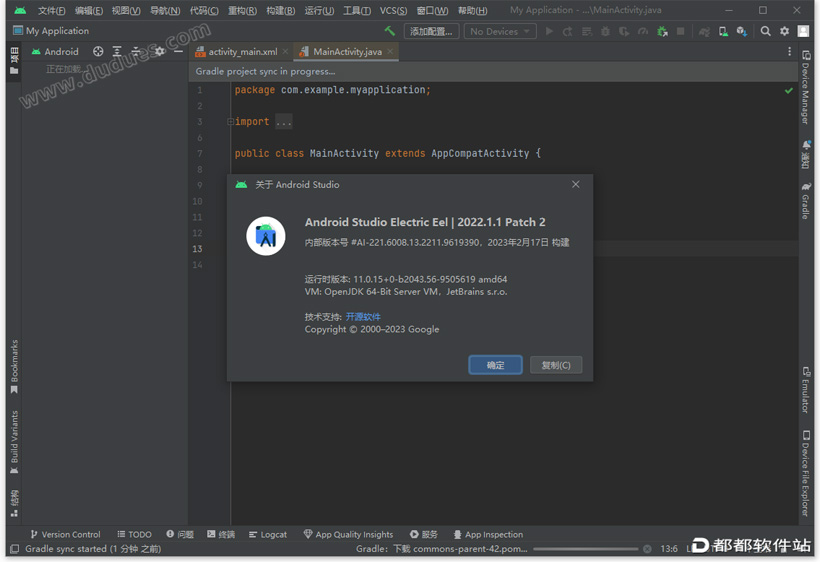Screen dimensions: 820x562
Task: Click the Expand All icon in Project panel
Action: (x=117, y=51)
